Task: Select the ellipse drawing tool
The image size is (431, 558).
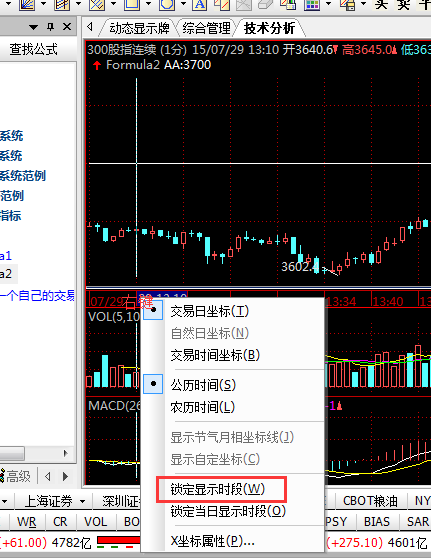Action: (x=166, y=4)
